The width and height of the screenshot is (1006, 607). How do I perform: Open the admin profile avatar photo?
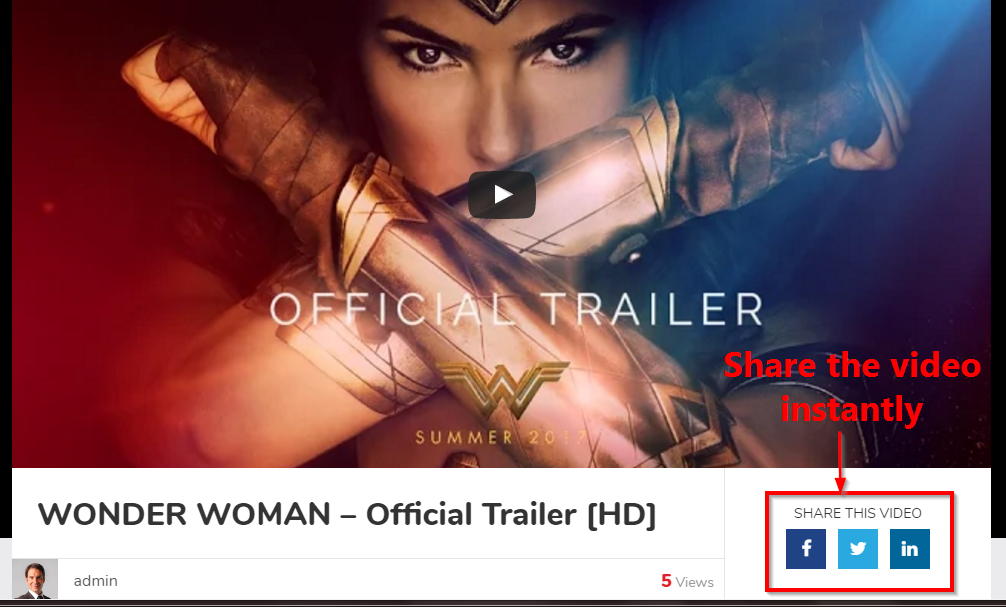(35, 579)
